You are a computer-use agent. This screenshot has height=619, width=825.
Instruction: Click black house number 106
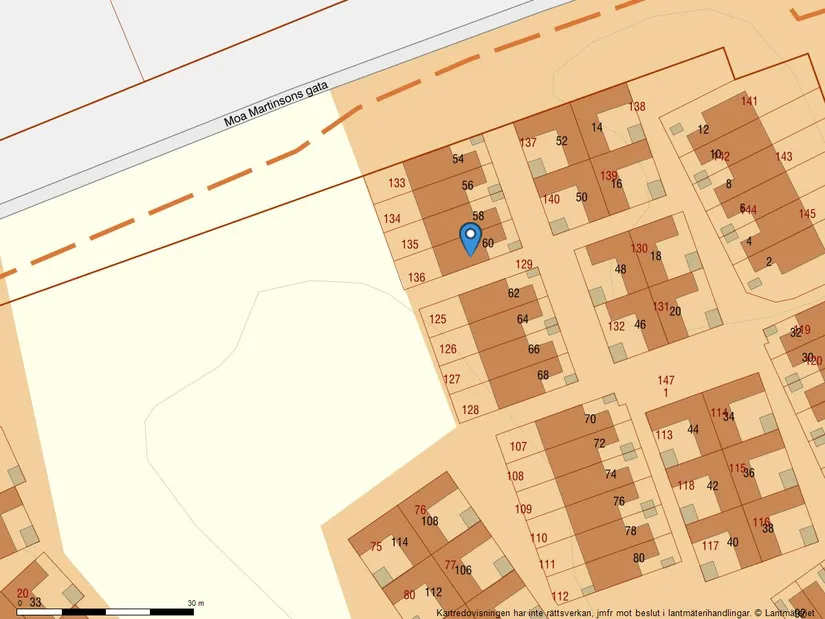coord(463,570)
